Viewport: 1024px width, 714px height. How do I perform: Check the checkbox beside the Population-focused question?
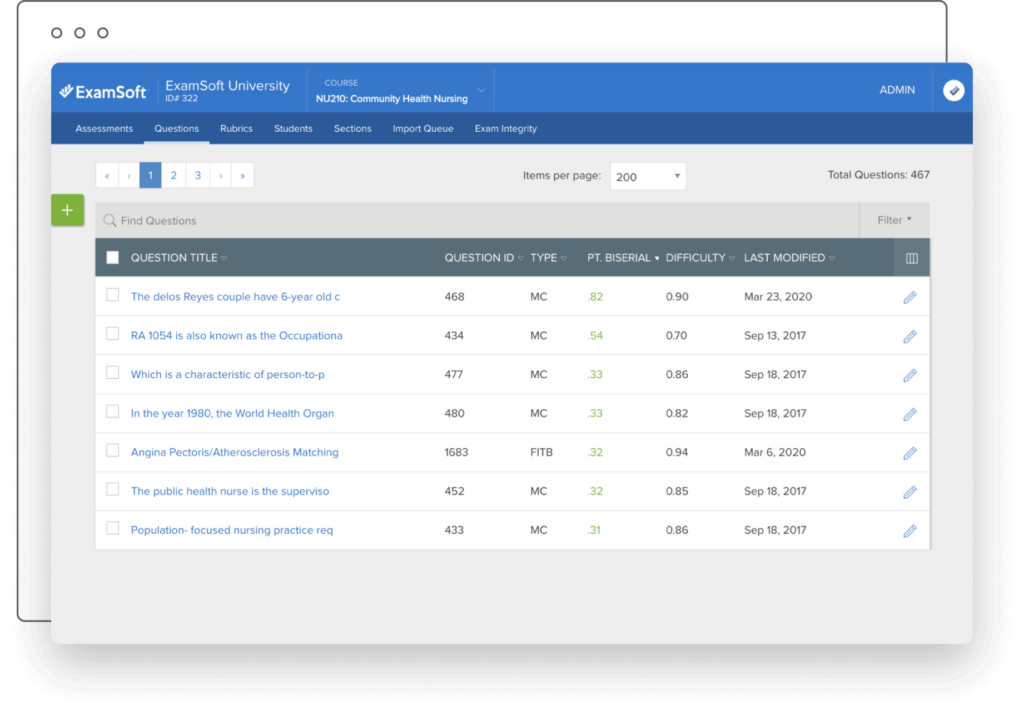112,529
